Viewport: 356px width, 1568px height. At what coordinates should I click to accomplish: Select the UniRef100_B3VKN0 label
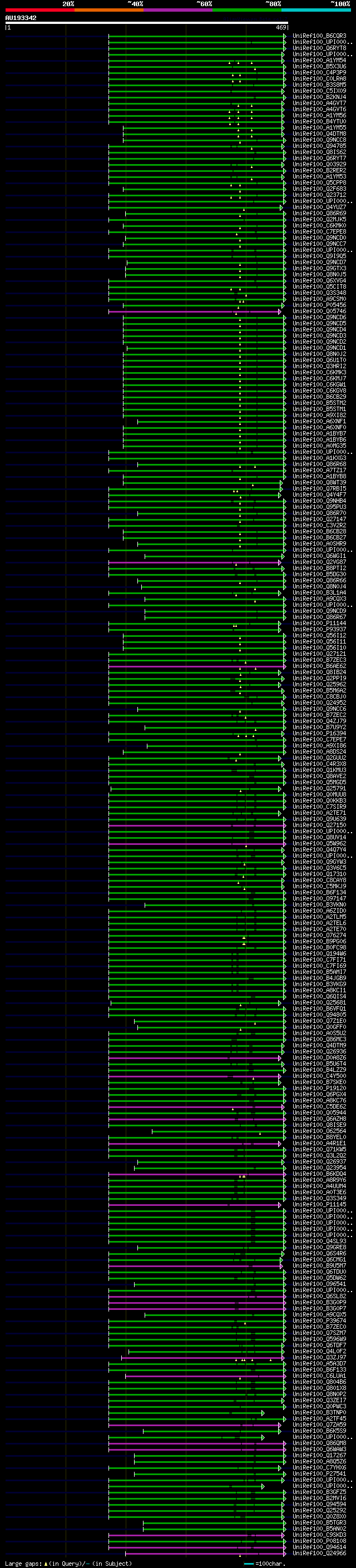click(x=319, y=904)
